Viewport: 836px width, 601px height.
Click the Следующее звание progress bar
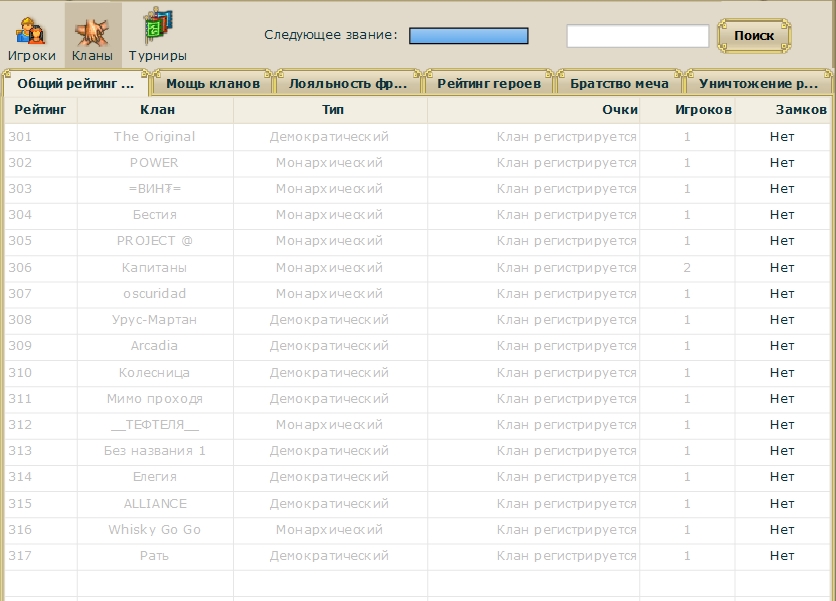(468, 36)
